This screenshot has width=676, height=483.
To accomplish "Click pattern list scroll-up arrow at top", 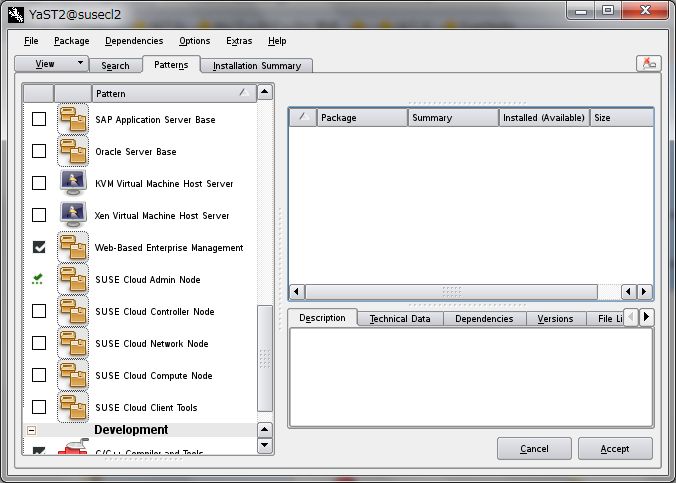I will 265,91.
